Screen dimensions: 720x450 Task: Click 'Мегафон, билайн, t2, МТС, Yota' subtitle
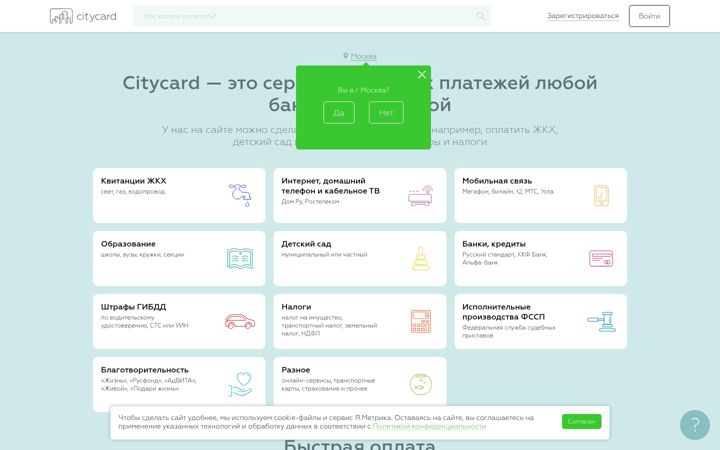coord(507,191)
